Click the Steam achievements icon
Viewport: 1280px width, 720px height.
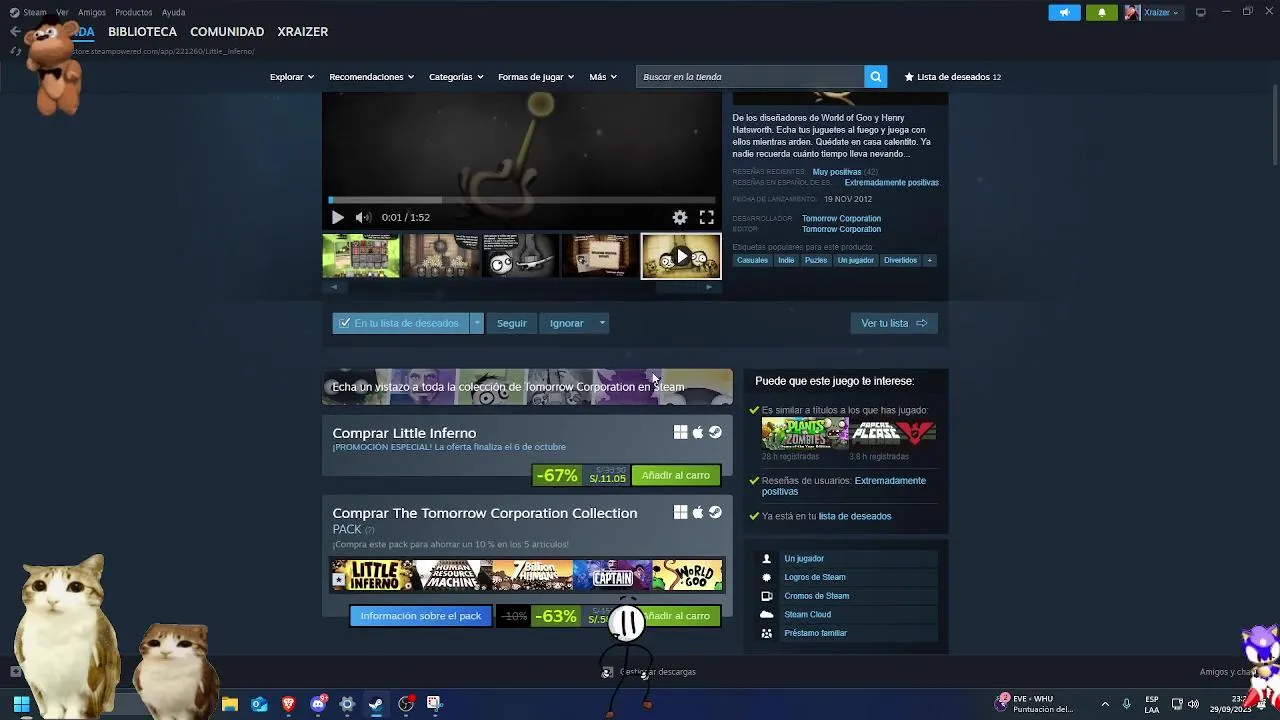click(767, 577)
